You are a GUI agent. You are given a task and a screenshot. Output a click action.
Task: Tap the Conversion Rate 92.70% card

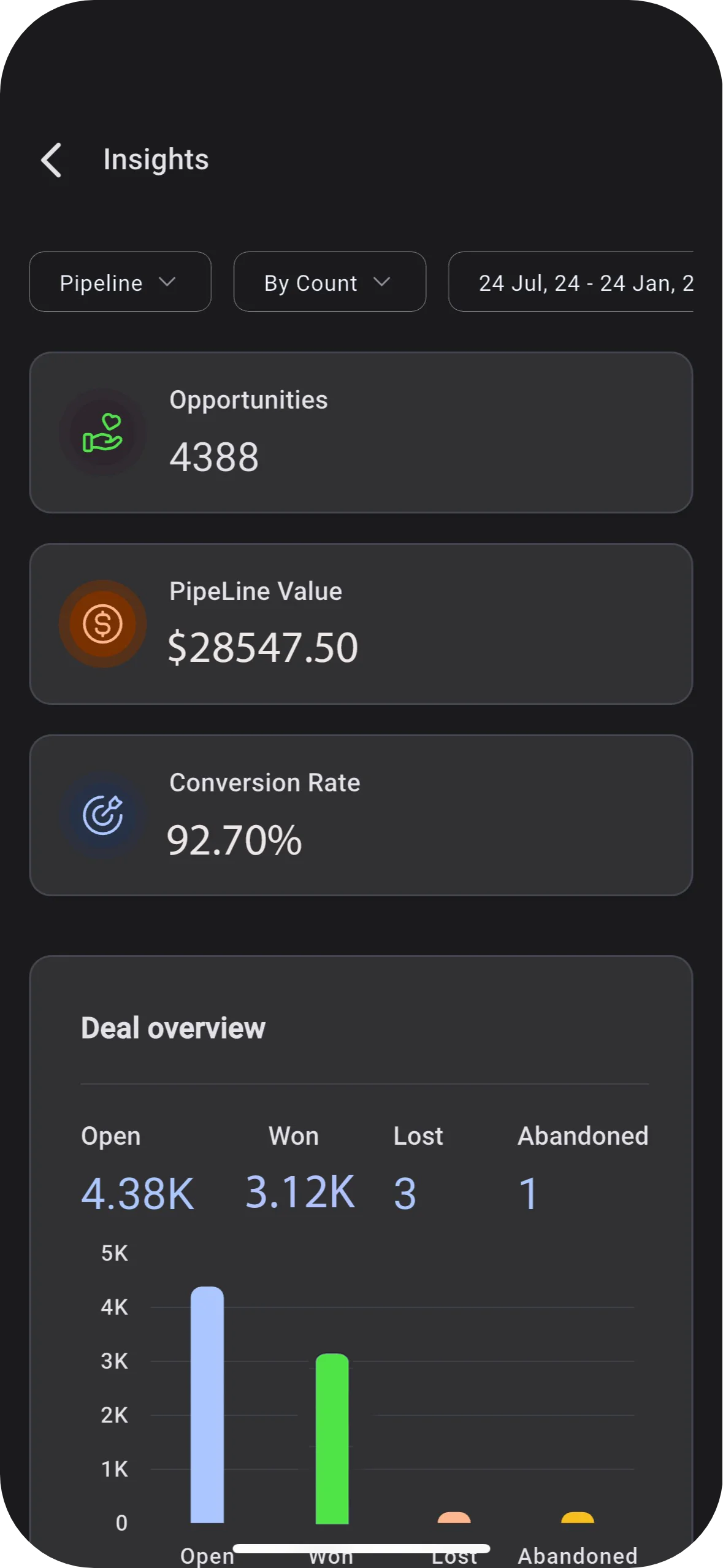point(361,815)
